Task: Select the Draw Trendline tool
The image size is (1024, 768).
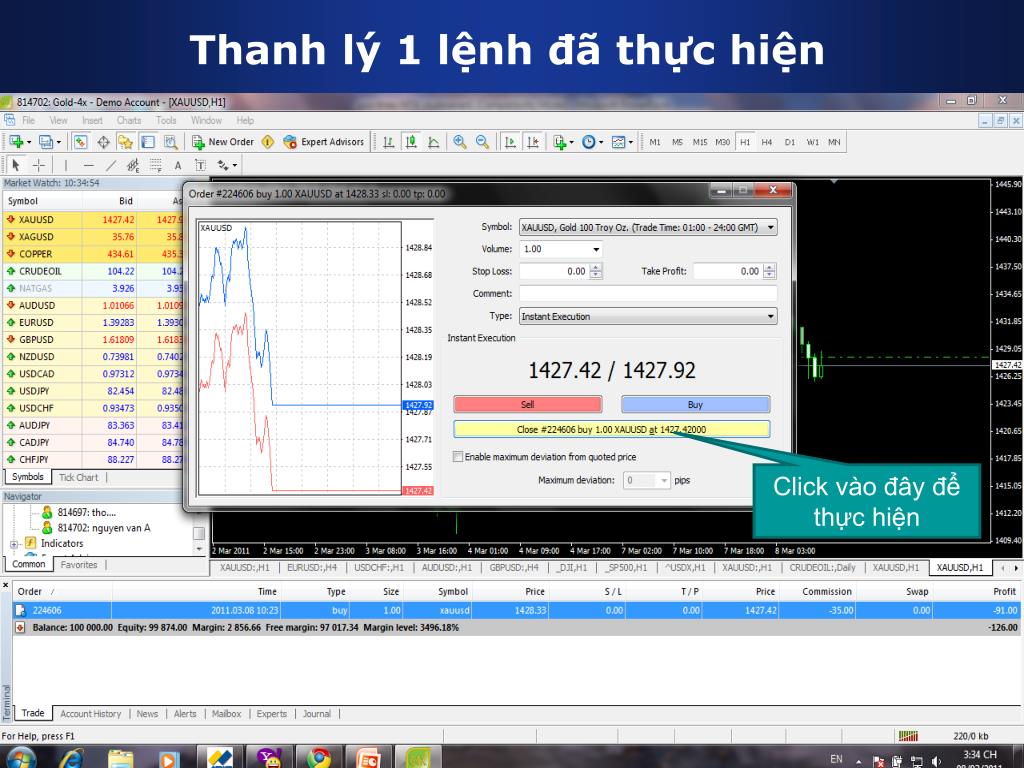Action: (x=111, y=165)
